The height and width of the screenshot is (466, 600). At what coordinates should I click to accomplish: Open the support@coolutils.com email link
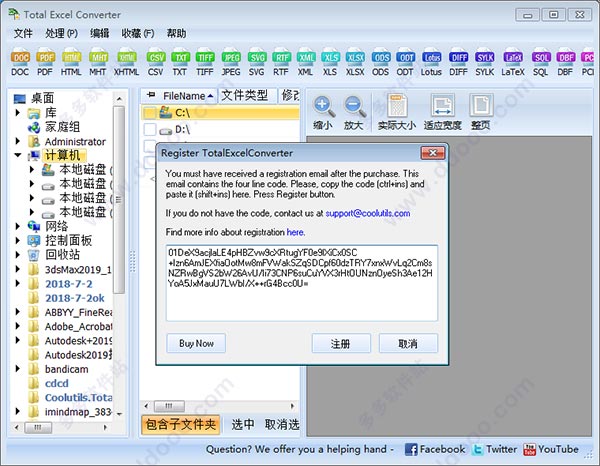point(368,213)
